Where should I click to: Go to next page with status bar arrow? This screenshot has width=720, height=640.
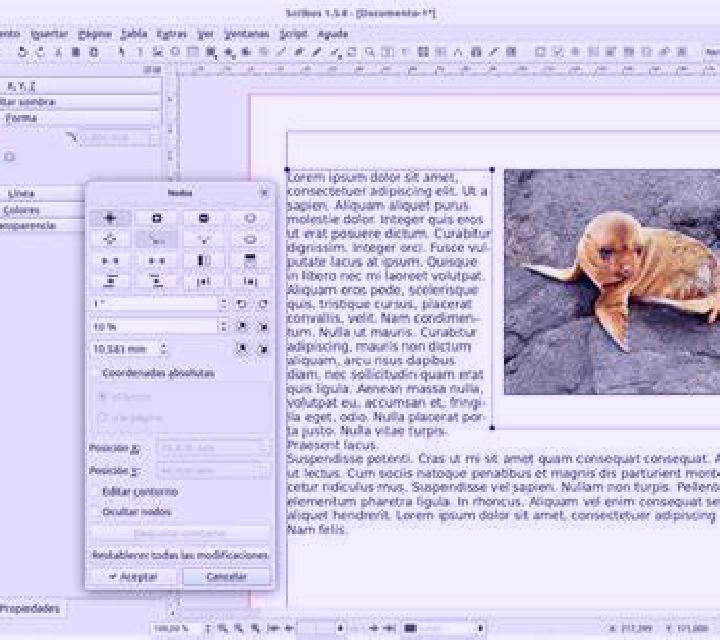coord(373,628)
